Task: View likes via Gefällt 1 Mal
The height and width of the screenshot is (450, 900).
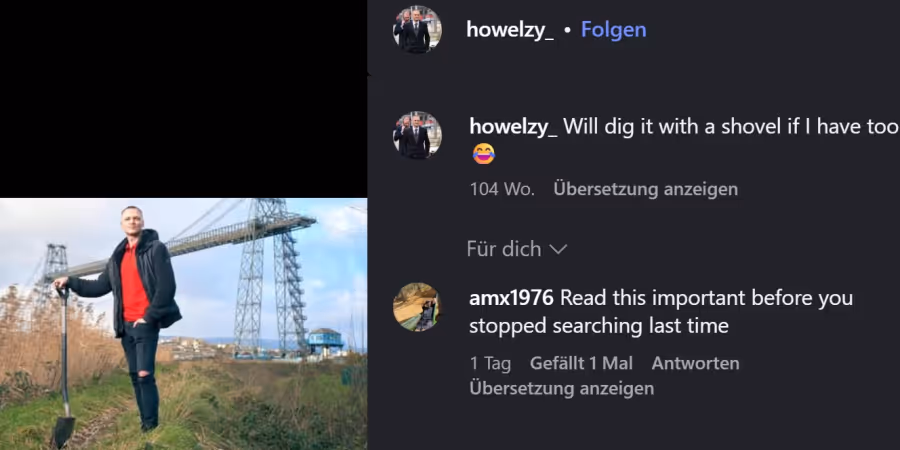Action: click(581, 363)
